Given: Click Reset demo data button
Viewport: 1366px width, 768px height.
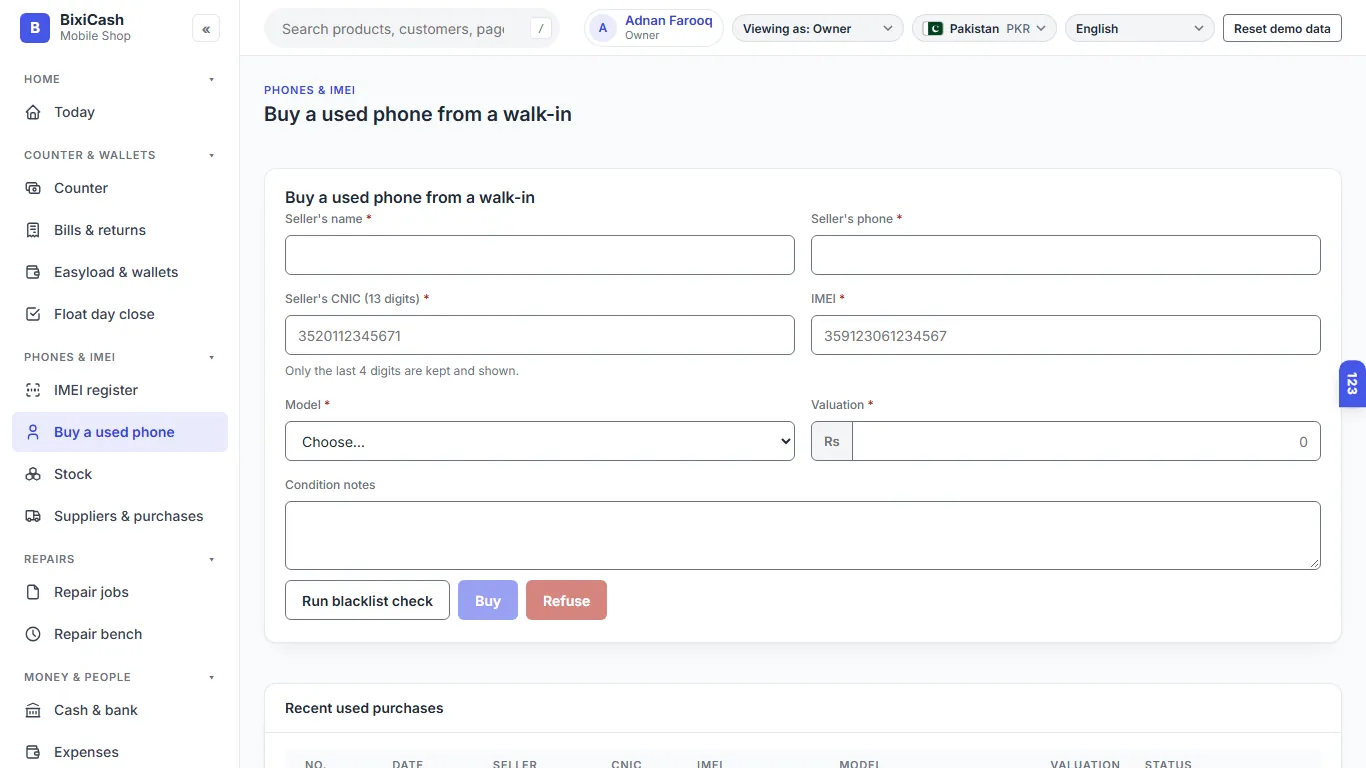Looking at the screenshot, I should (x=1282, y=29).
